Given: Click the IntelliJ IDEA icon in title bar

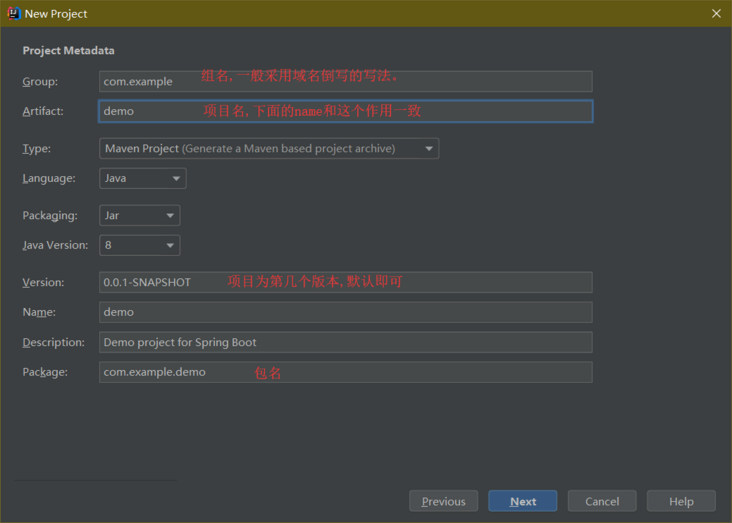Looking at the screenshot, I should 15,13.
